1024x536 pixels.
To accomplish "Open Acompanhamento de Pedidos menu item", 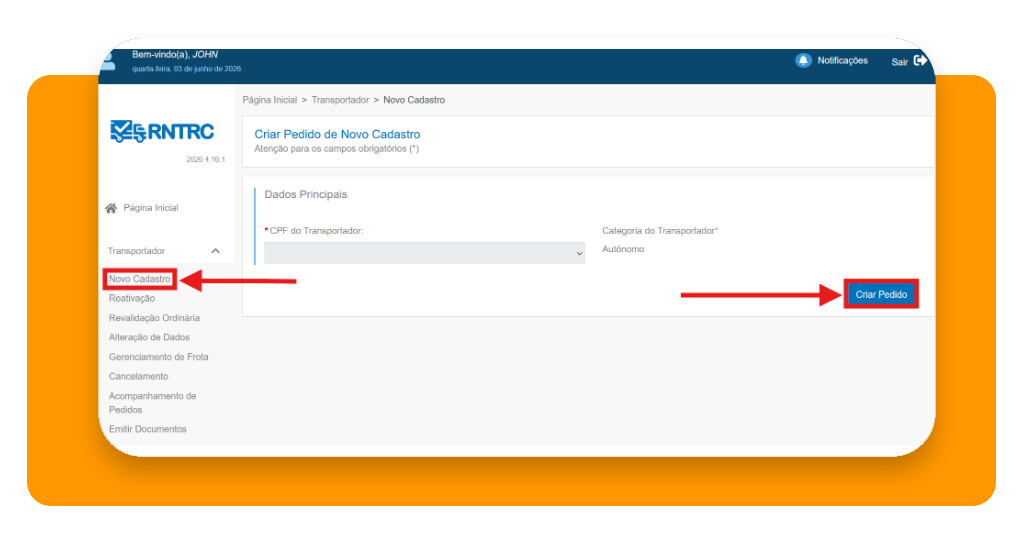I will click(152, 403).
